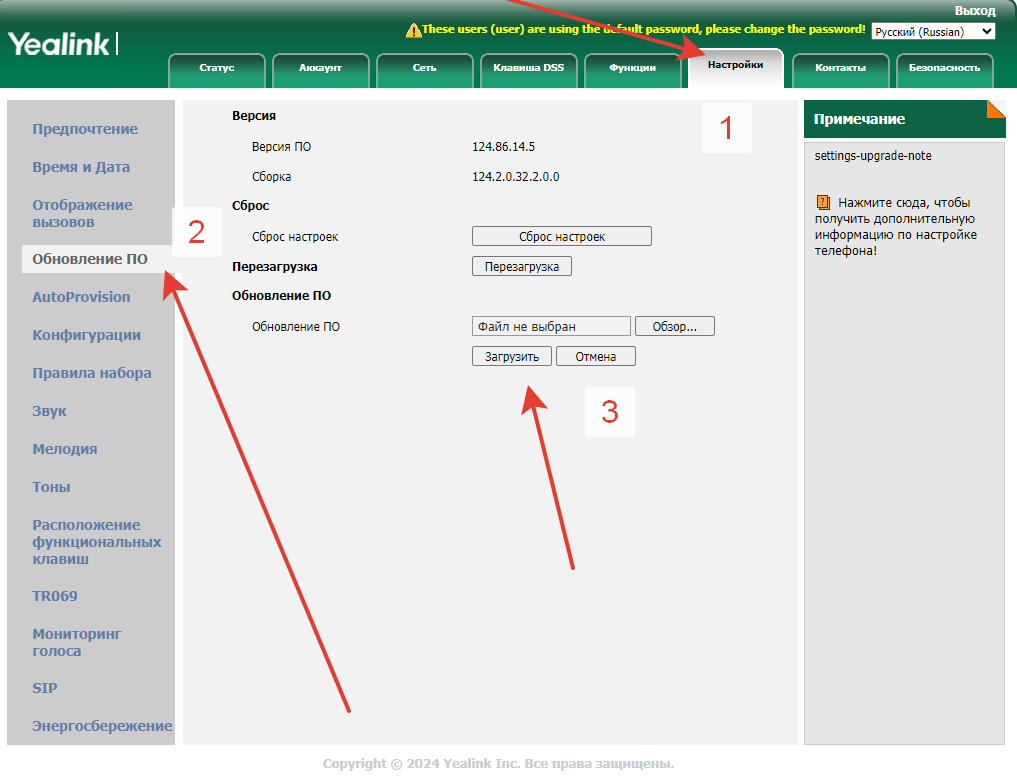
Task: Click firmware version value 124.86.14.5
Action: pyautogui.click(x=503, y=147)
